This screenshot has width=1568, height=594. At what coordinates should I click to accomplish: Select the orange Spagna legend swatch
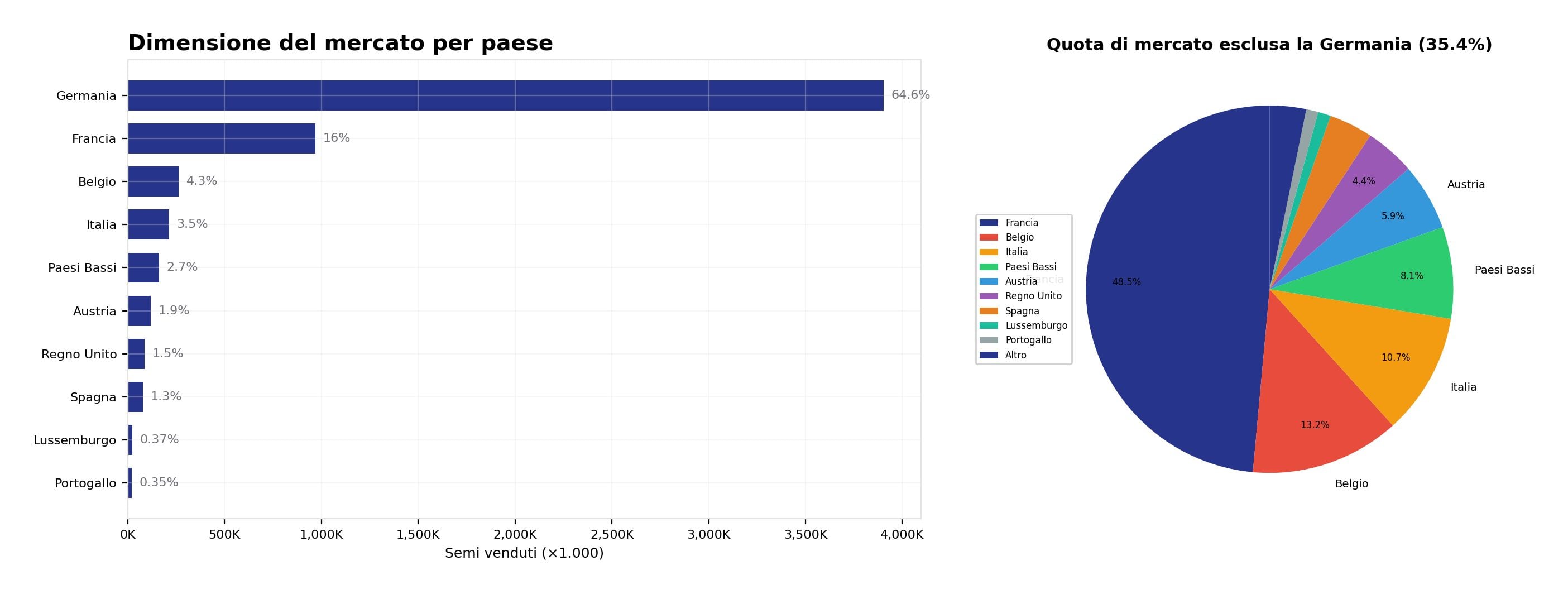(x=989, y=311)
